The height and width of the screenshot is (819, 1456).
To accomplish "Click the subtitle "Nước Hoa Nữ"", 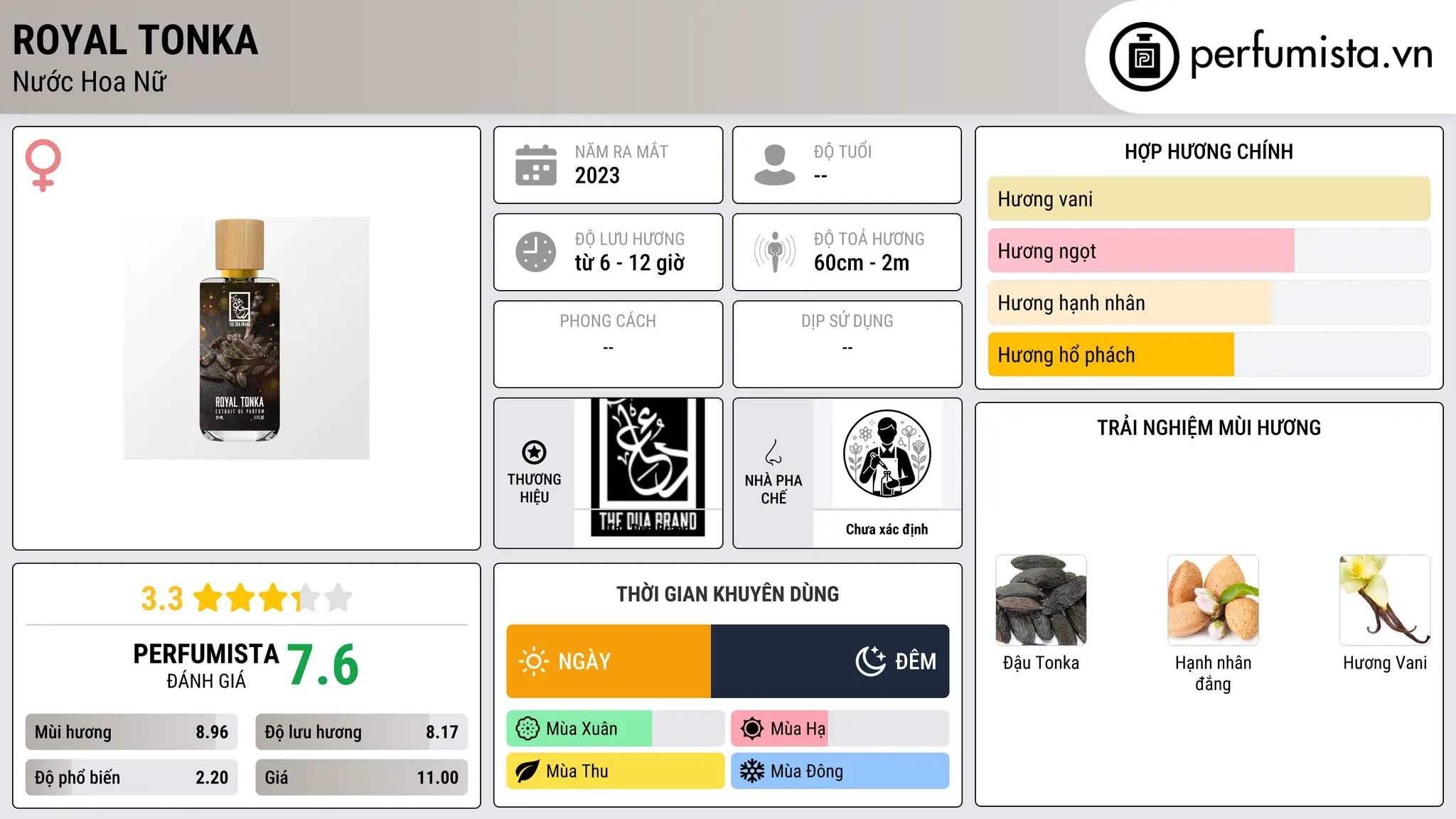I will [x=90, y=82].
